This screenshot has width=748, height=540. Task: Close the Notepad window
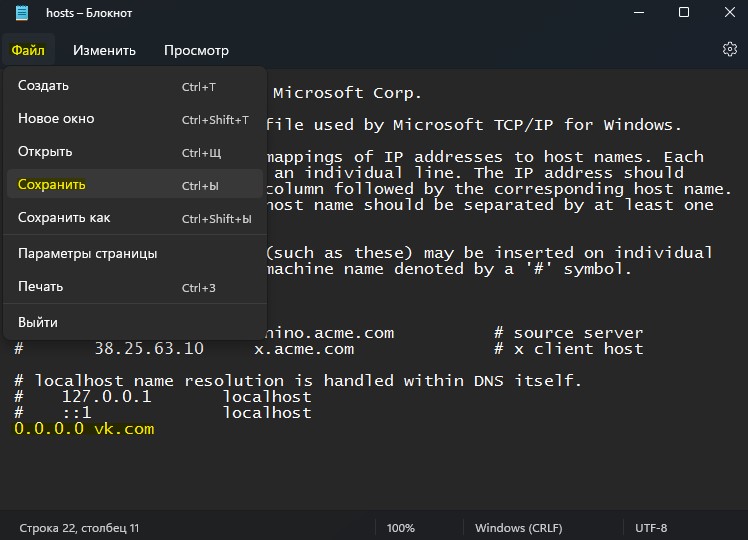tap(729, 12)
